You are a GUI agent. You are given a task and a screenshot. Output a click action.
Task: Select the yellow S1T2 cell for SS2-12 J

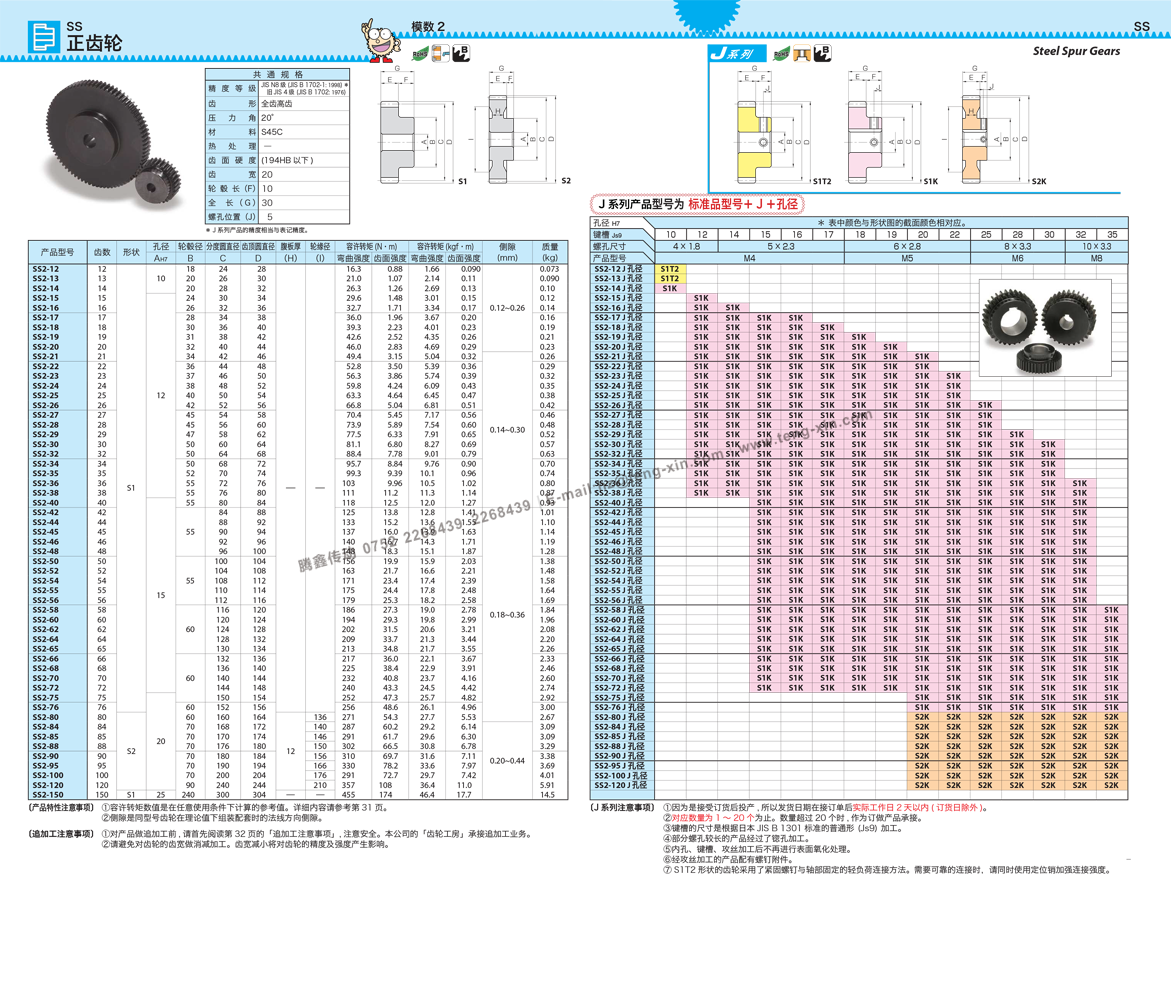coord(670,269)
